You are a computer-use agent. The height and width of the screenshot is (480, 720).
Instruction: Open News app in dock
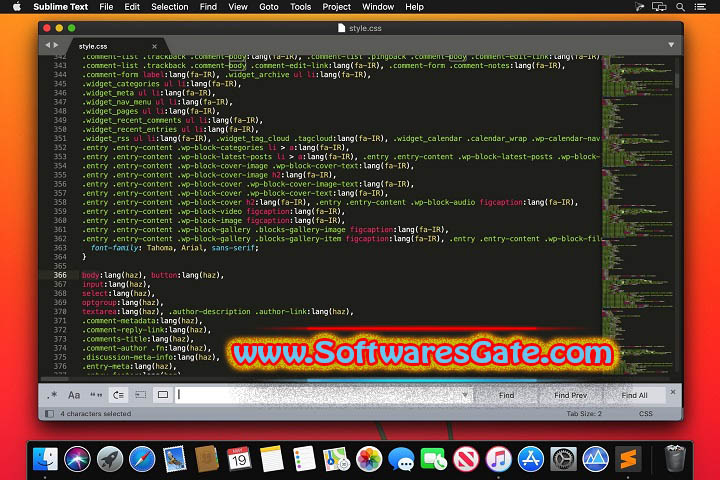point(466,459)
